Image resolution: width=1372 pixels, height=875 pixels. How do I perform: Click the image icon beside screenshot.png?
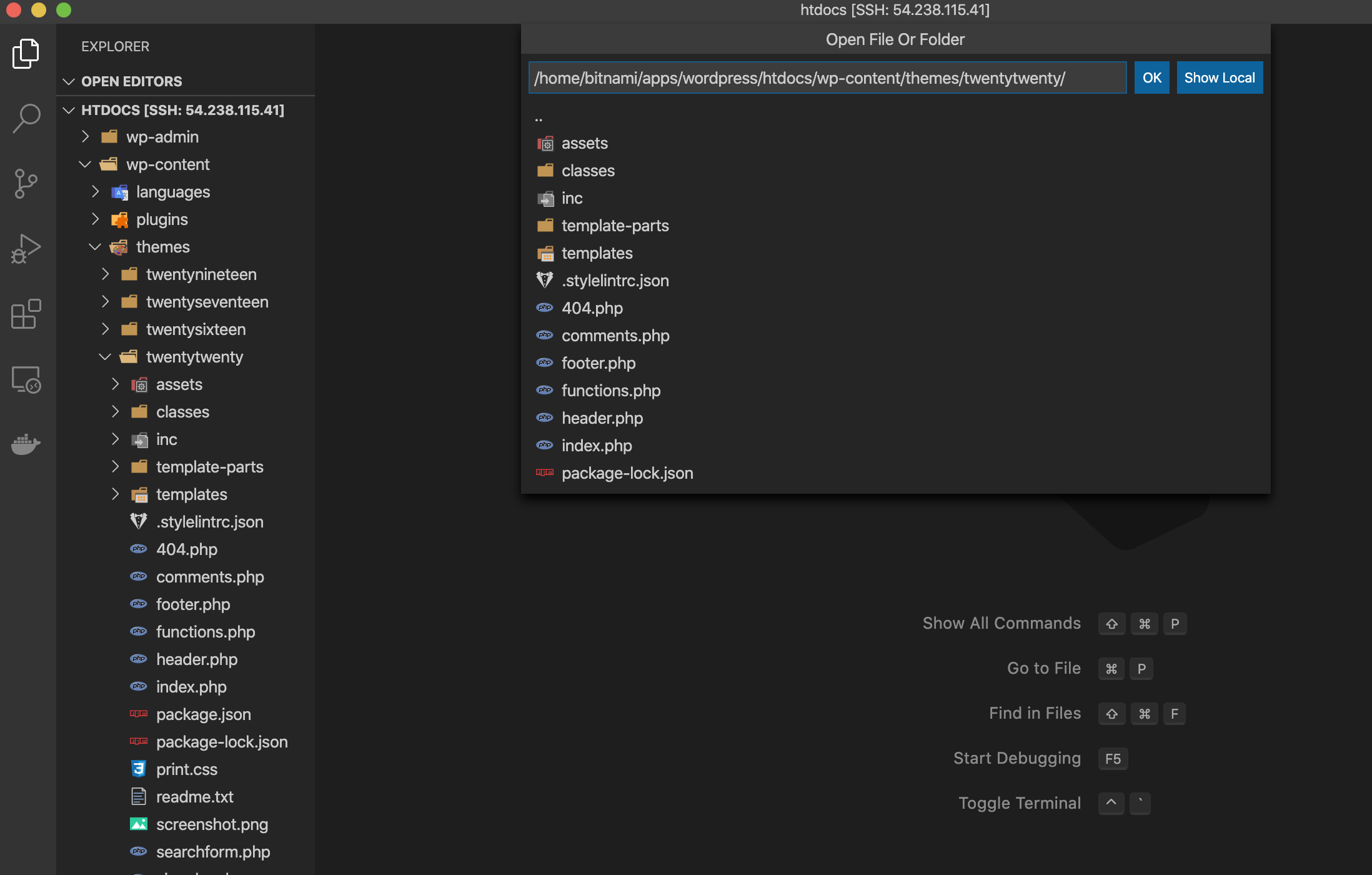[x=138, y=823]
